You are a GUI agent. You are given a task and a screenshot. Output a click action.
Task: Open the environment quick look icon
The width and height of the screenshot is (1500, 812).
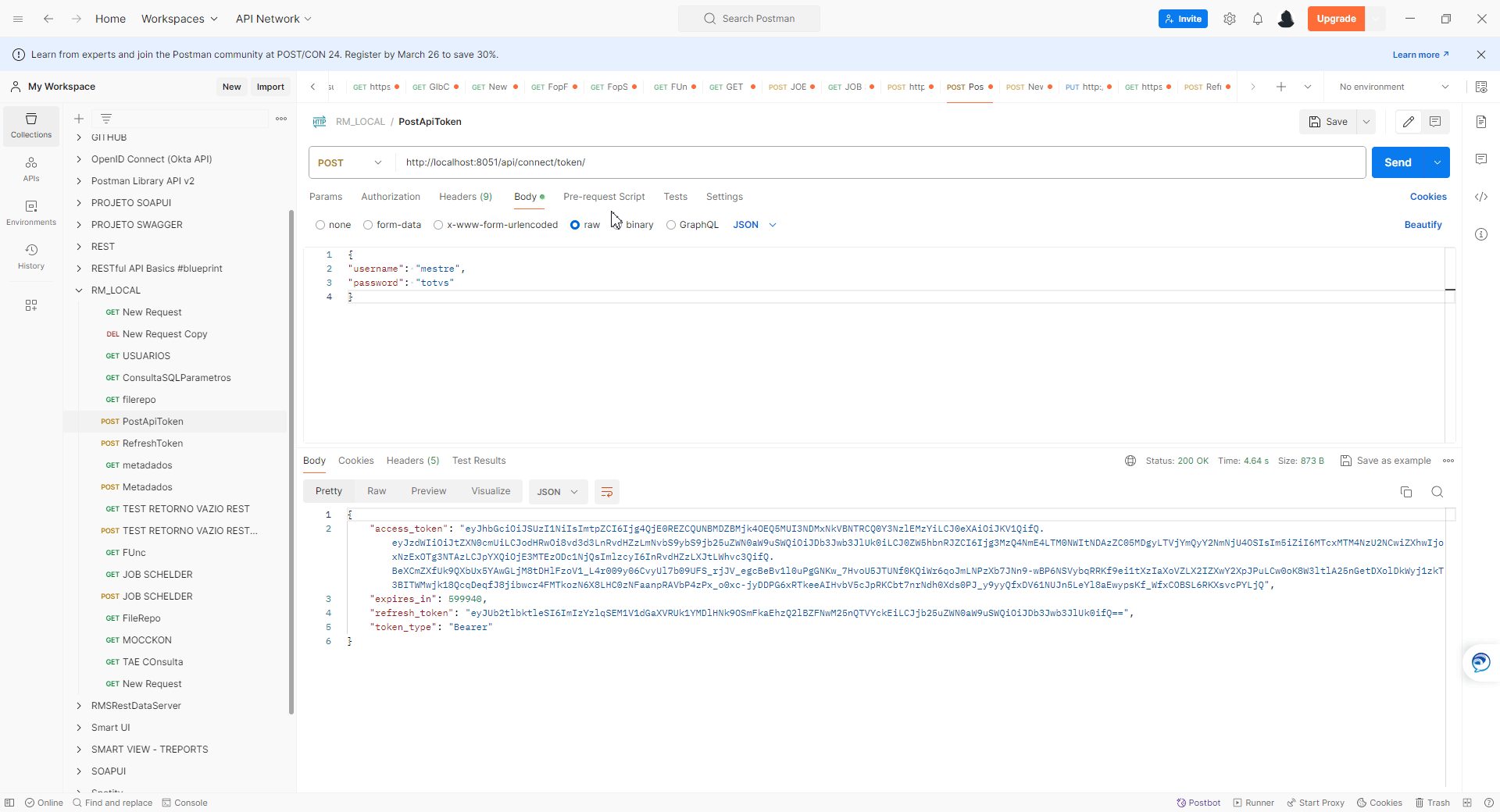point(1481,87)
